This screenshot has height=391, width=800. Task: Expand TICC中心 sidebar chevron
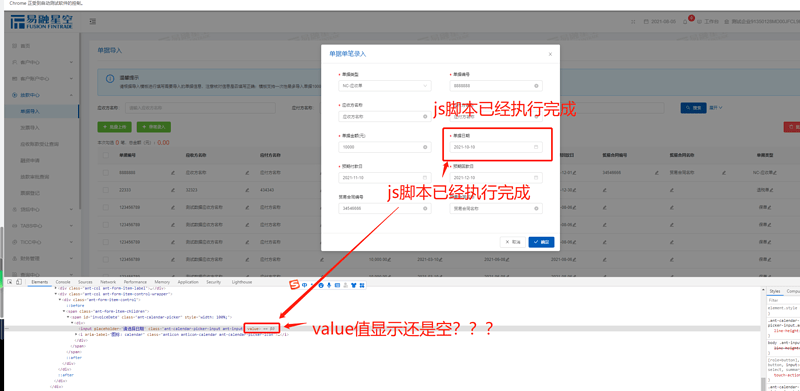(x=71, y=242)
